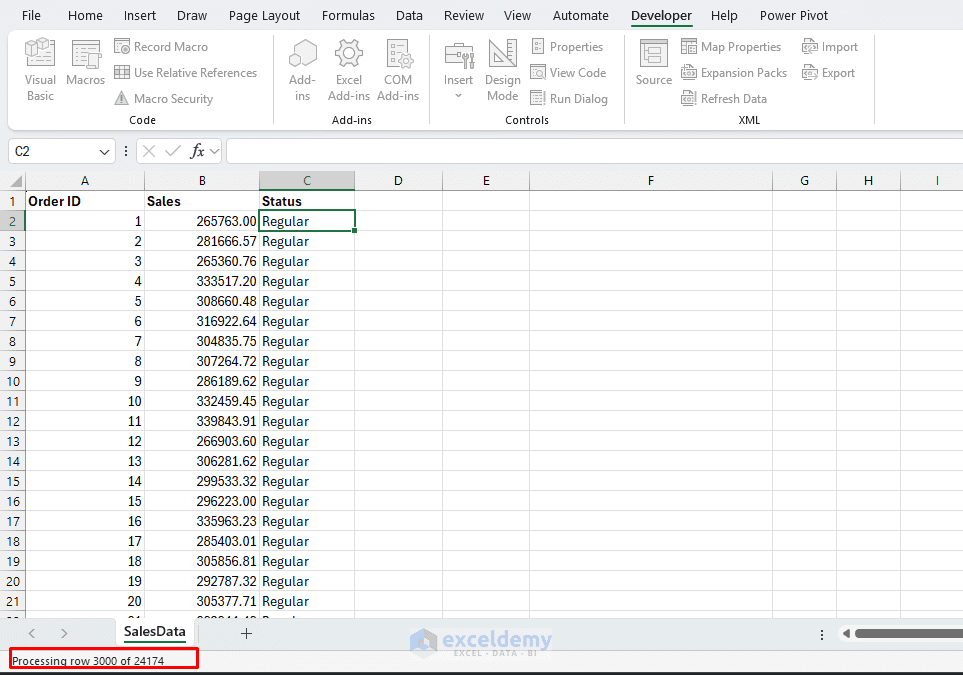
Task: Open the Help tab
Action: pos(724,15)
